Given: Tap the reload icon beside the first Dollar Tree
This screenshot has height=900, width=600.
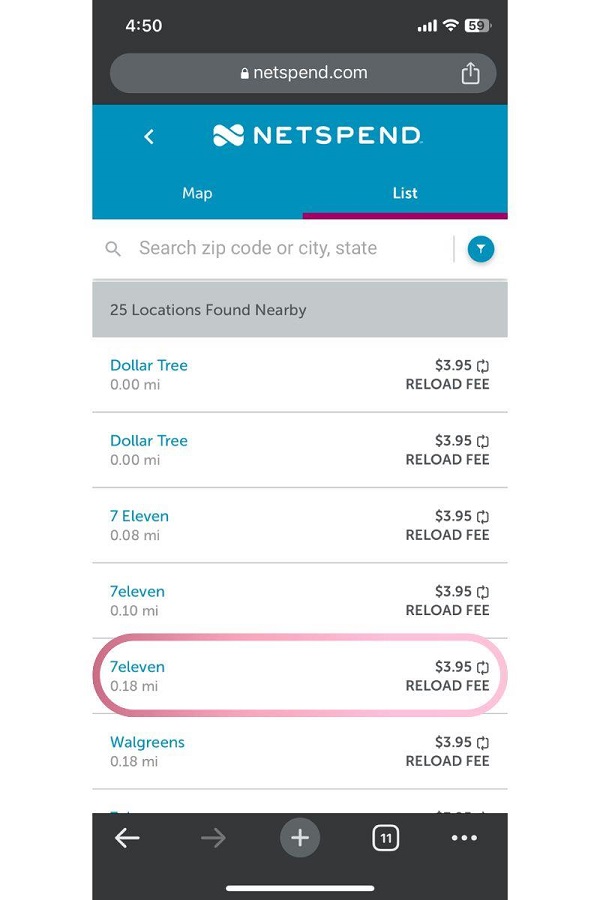Looking at the screenshot, I should click(x=482, y=365).
